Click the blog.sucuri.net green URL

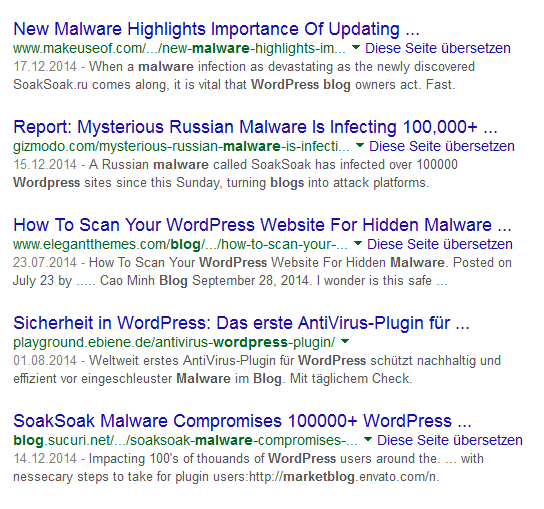coord(185,440)
